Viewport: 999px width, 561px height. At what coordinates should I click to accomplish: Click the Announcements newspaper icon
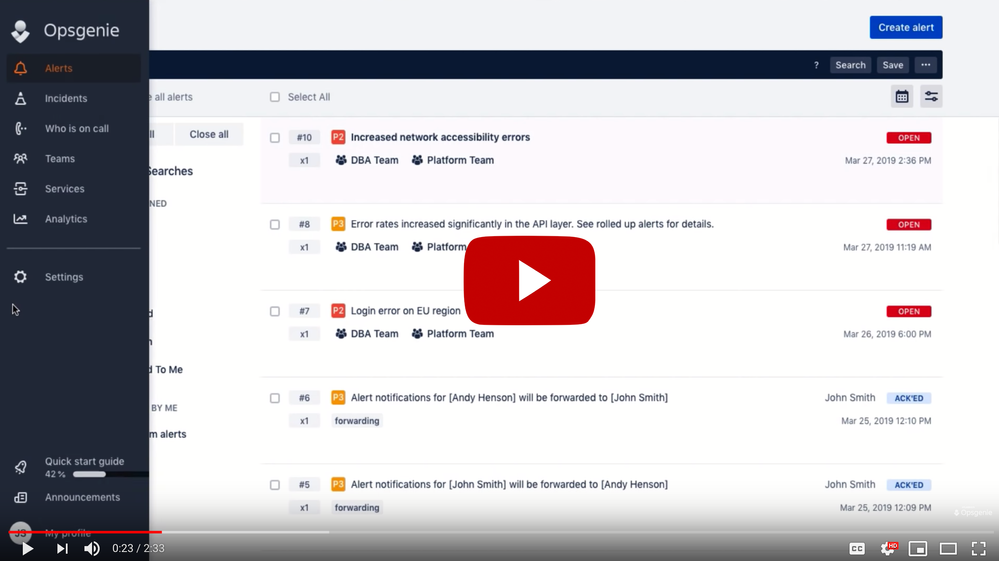tap(20, 497)
